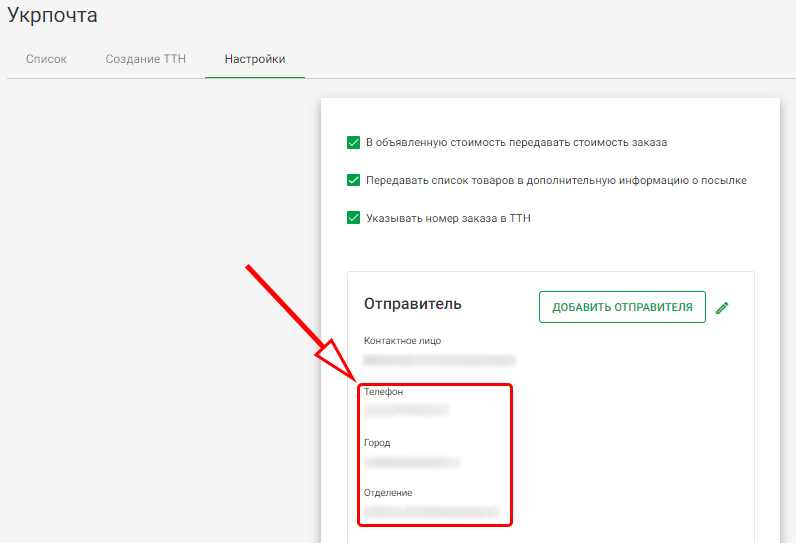
Task: Click the Контактное лицо label
Action: click(x=403, y=341)
